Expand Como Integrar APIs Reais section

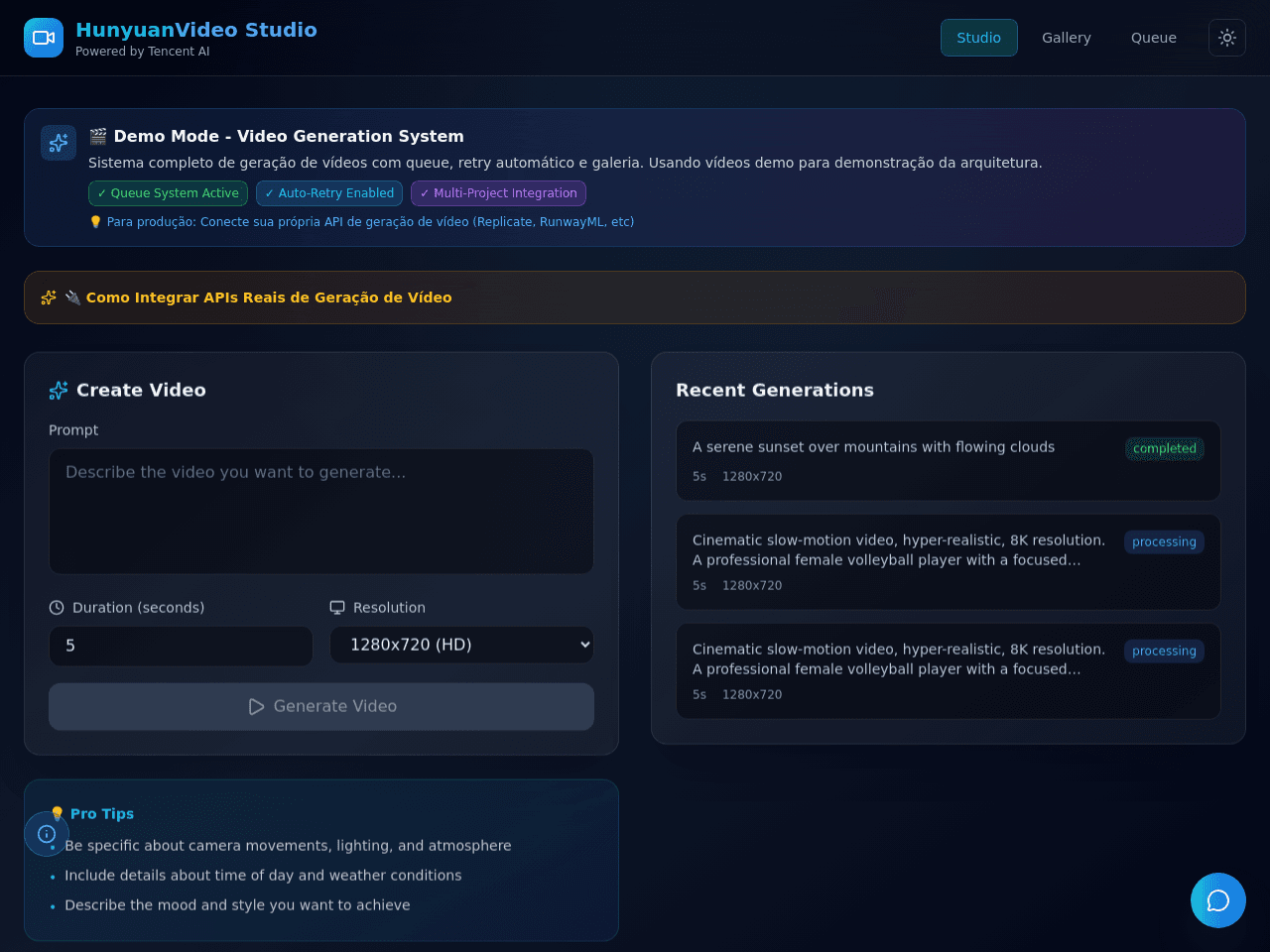(x=635, y=297)
